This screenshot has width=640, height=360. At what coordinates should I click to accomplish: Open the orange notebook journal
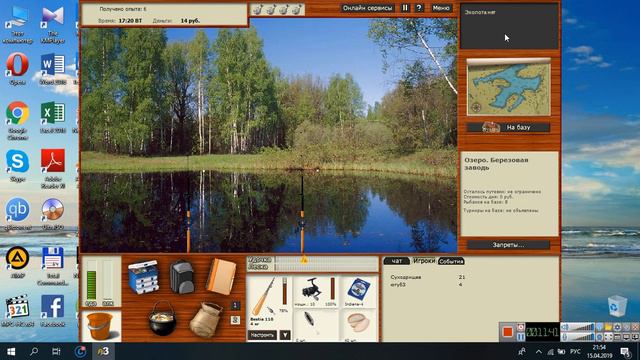tap(221, 277)
